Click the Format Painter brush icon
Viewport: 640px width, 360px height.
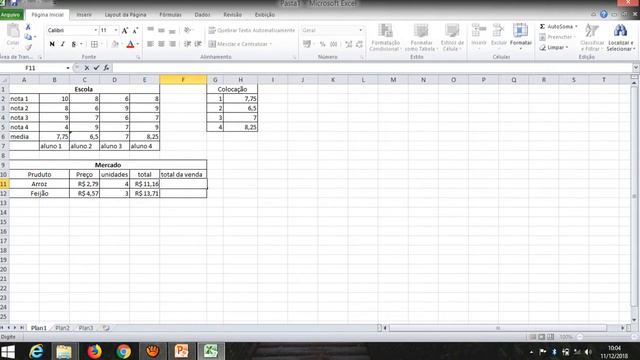[x=28, y=47]
